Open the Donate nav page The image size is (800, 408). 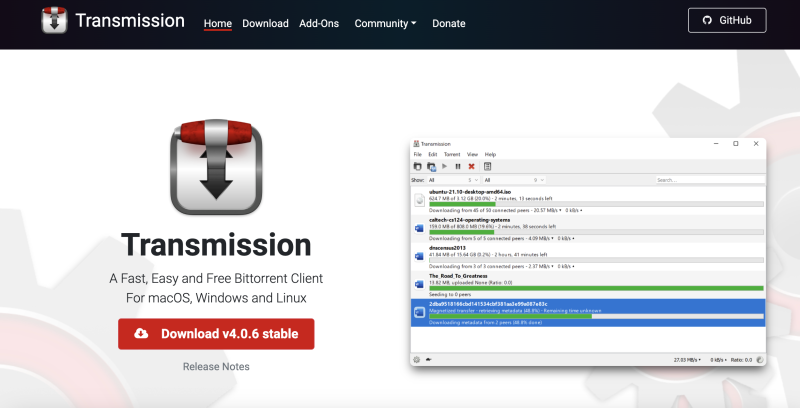pos(448,23)
